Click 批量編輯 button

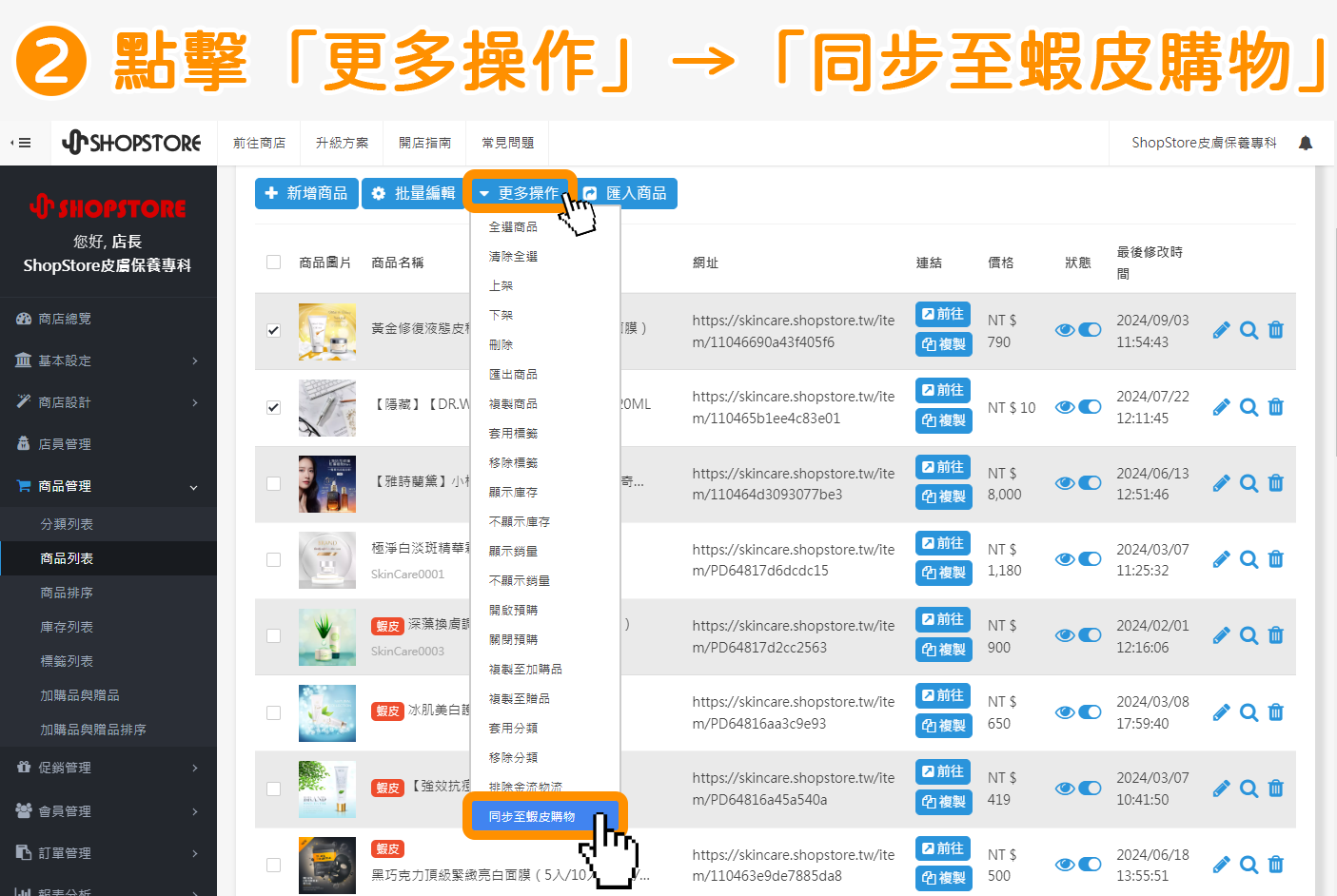coord(414,193)
